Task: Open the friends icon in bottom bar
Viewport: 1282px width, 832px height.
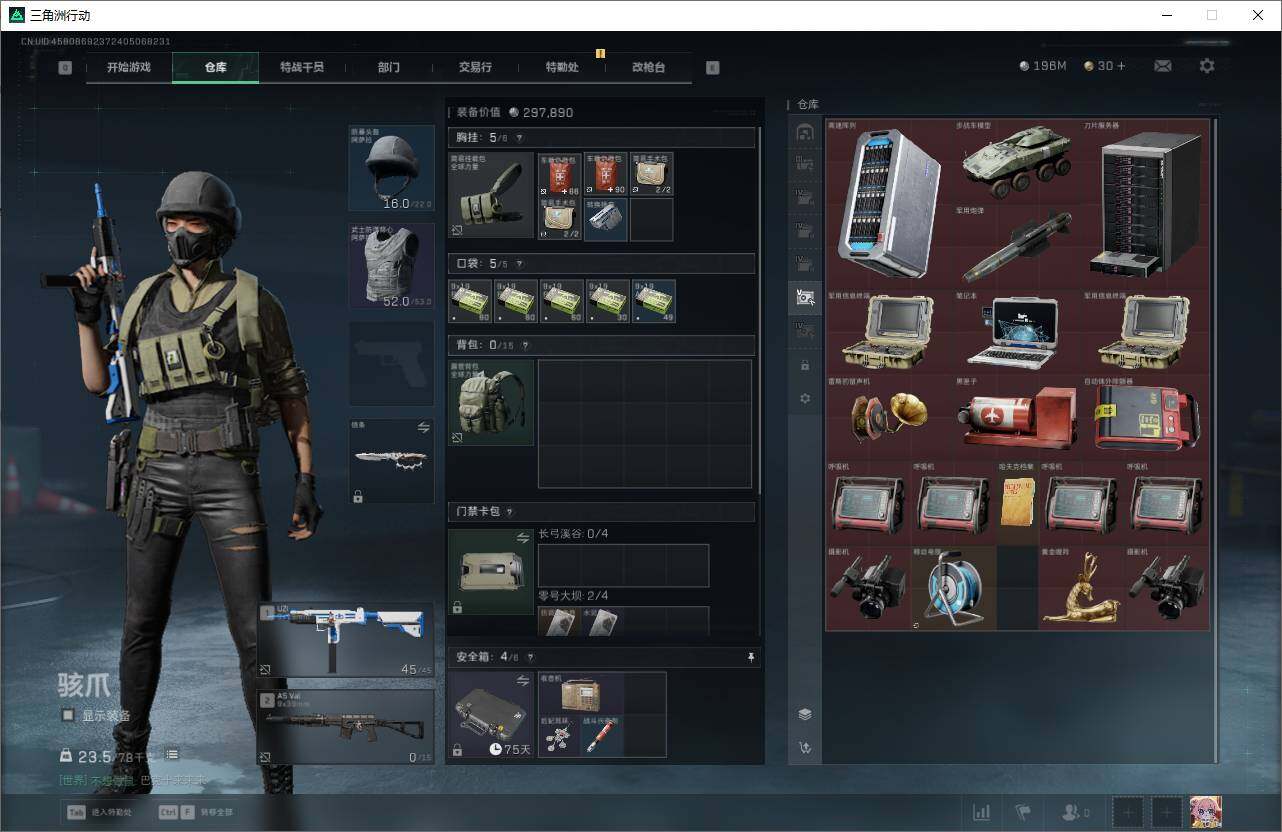Action: (1075, 812)
